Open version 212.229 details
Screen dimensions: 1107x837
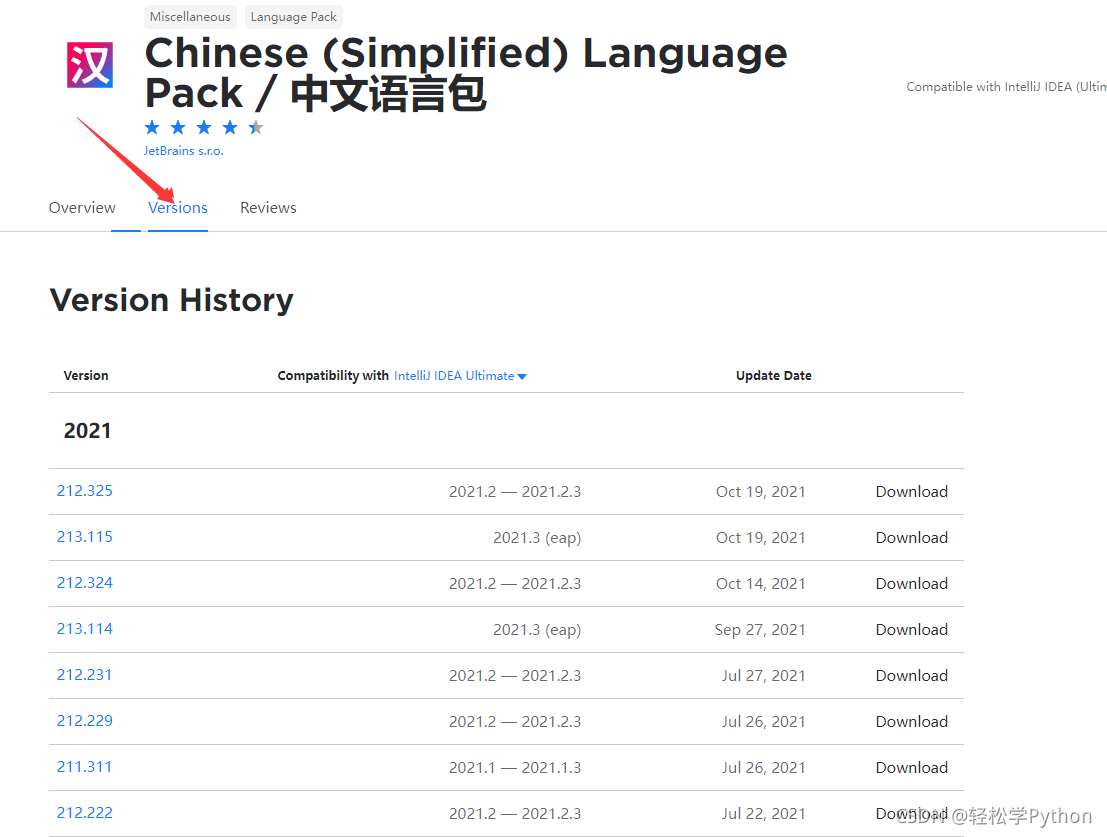[85, 721]
